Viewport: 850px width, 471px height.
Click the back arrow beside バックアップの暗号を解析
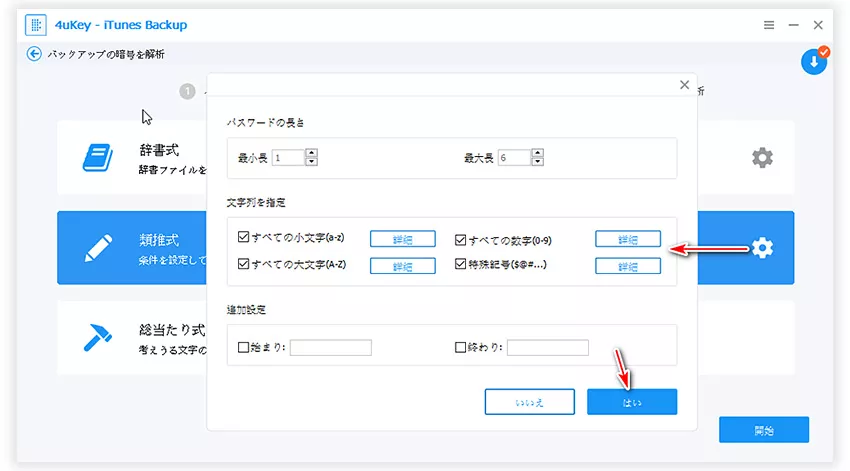[35, 54]
